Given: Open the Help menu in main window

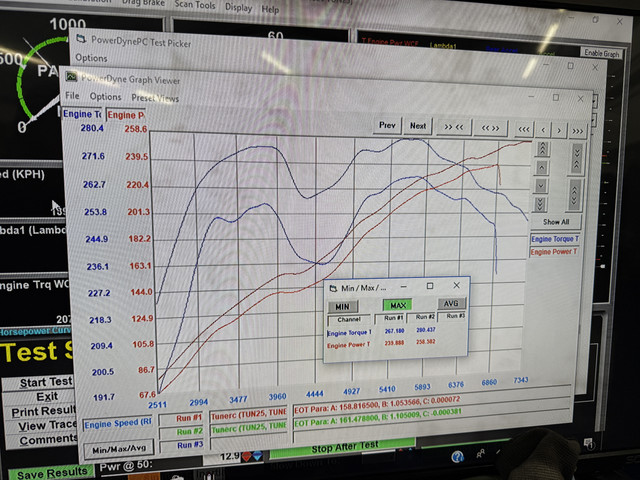Looking at the screenshot, I should (270, 9).
